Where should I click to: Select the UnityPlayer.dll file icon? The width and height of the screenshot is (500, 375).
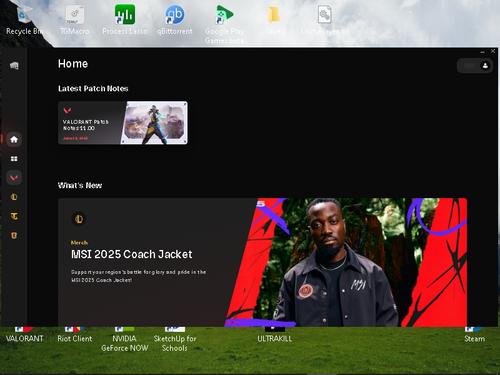pyautogui.click(x=325, y=20)
